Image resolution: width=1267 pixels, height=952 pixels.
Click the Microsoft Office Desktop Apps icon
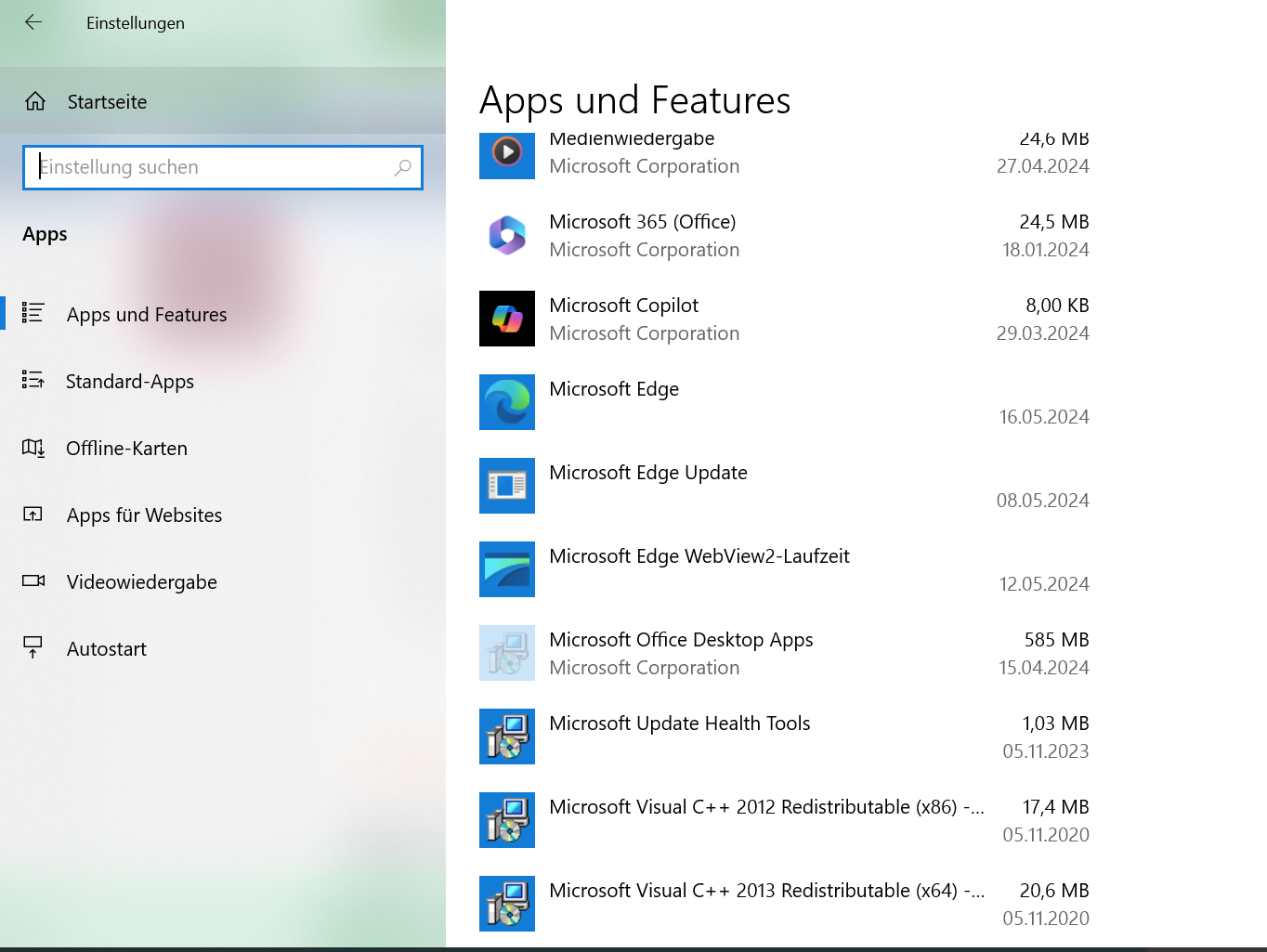[507, 653]
